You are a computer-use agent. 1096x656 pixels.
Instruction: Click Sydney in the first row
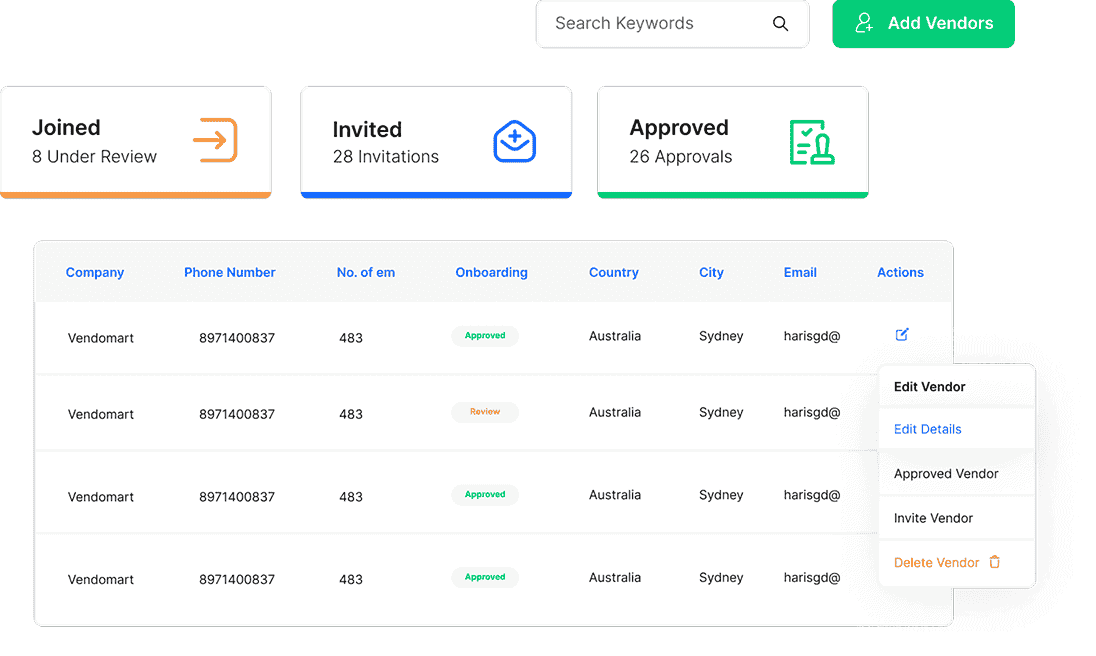(721, 336)
